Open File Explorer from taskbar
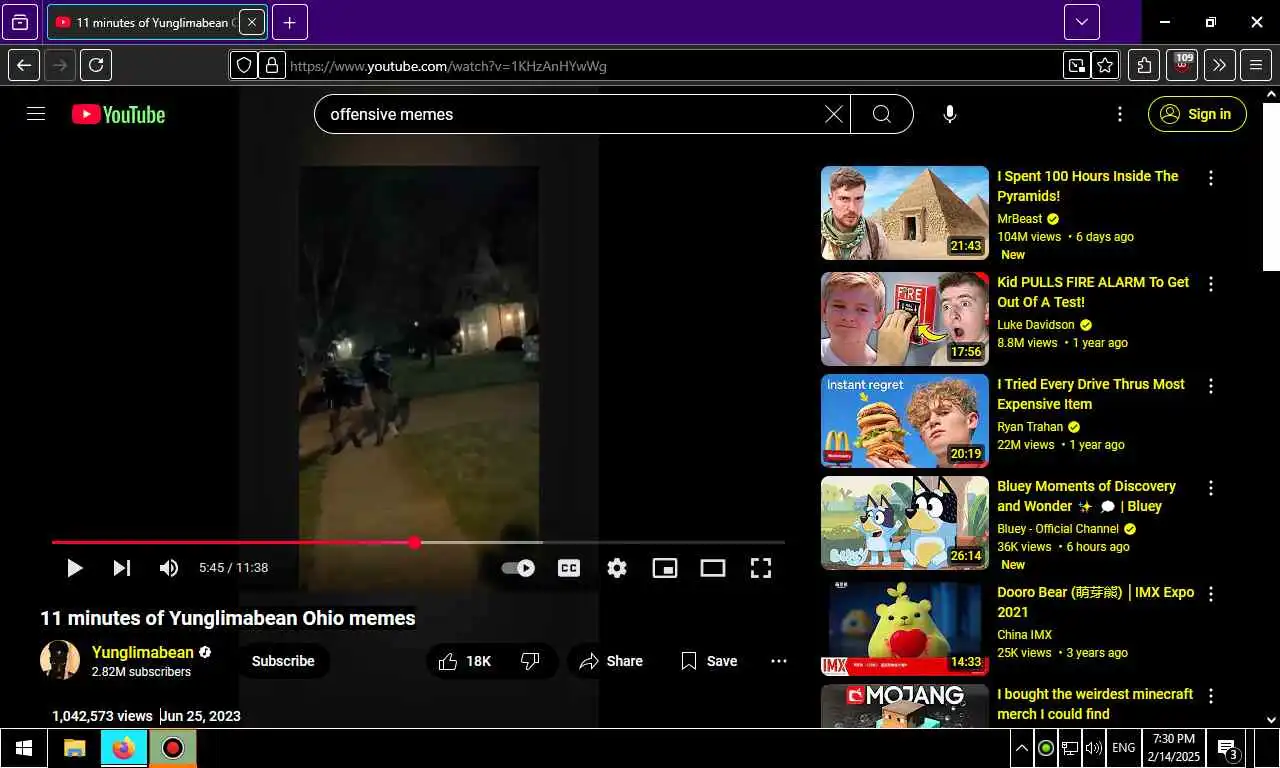This screenshot has height=768, width=1280. click(x=74, y=748)
